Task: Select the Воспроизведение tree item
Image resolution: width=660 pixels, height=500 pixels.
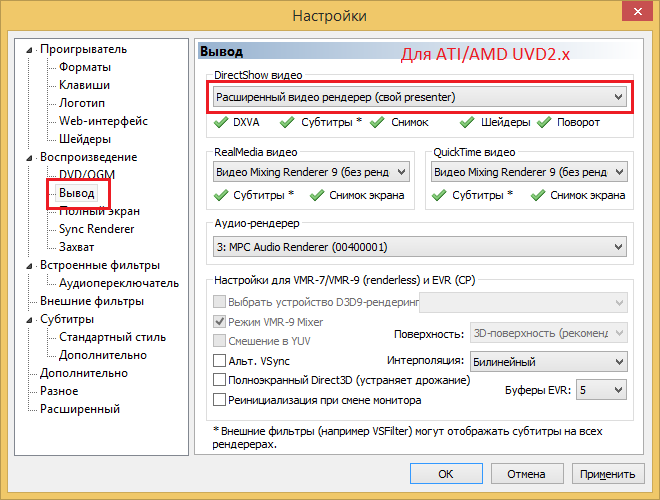Action: click(88, 157)
